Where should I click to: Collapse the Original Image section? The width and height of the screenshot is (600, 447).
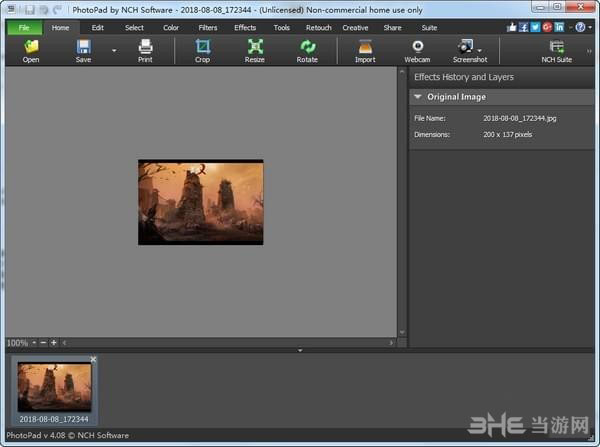tap(418, 97)
